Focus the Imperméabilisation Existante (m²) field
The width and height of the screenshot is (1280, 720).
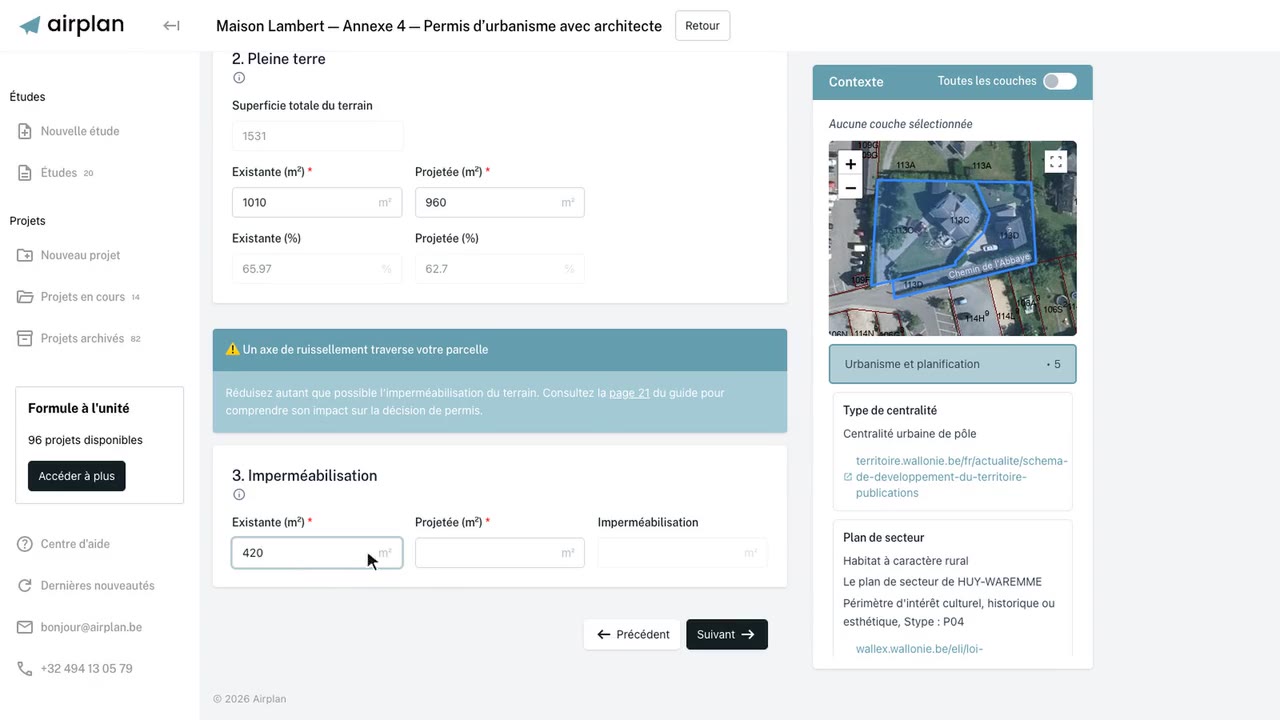317,553
